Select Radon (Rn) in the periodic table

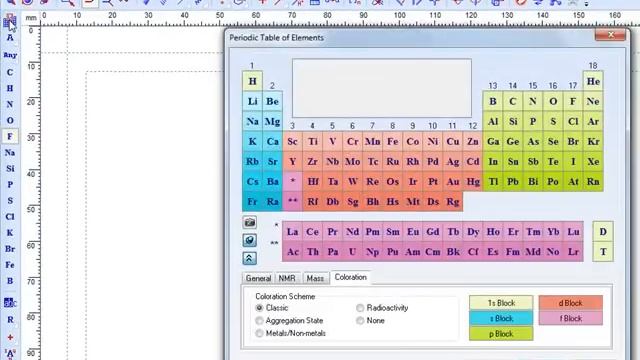point(593,182)
